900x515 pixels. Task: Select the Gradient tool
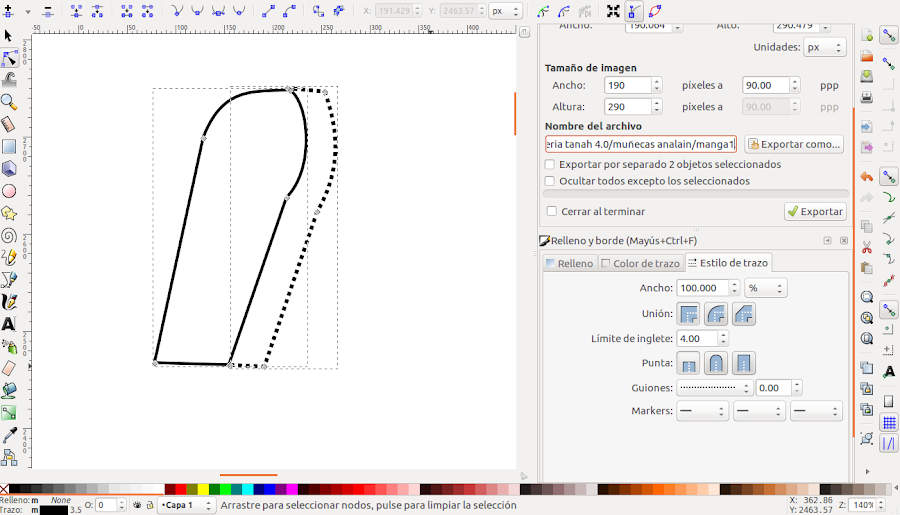tap(9, 413)
